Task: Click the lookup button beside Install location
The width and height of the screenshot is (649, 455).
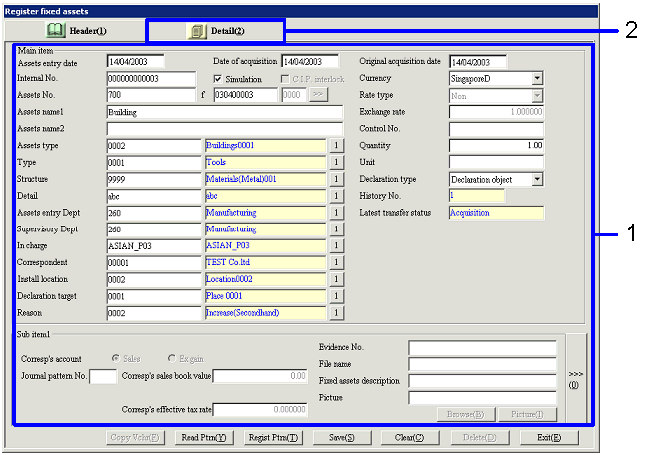Action: (x=336, y=279)
